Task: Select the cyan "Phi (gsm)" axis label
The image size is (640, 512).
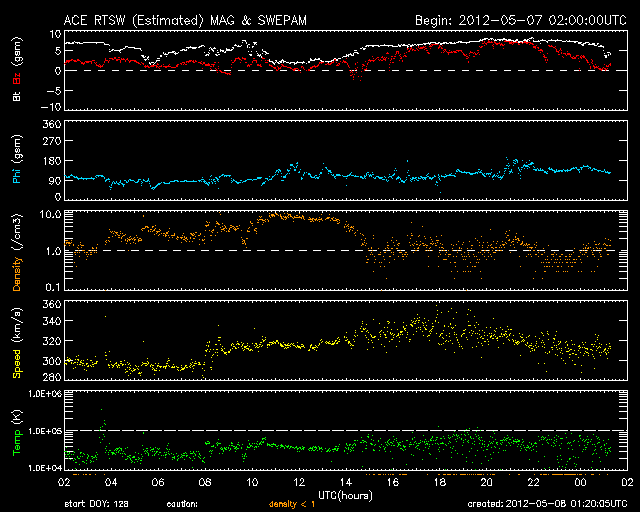Action: click(17, 159)
